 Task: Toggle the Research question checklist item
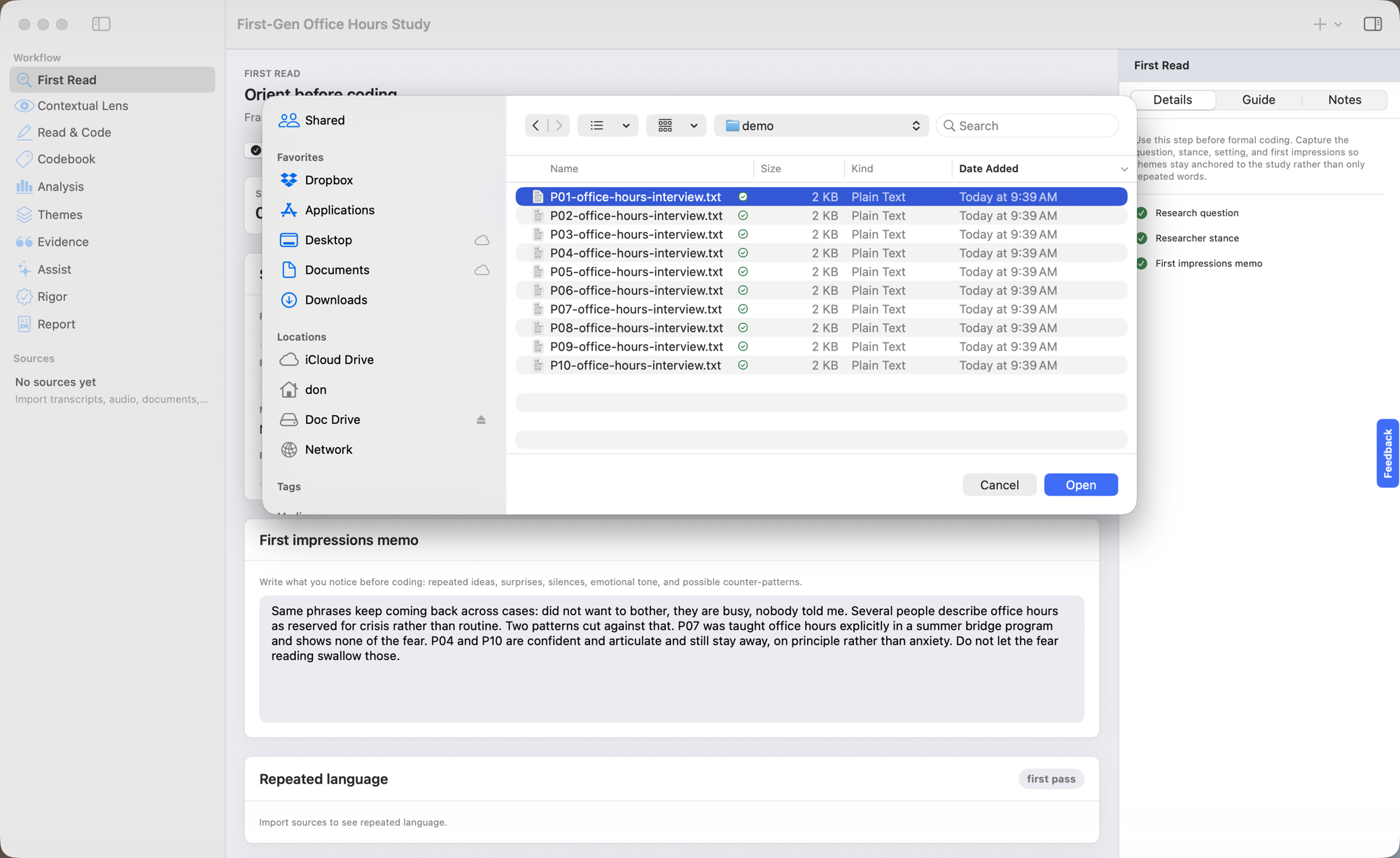pos(1142,213)
